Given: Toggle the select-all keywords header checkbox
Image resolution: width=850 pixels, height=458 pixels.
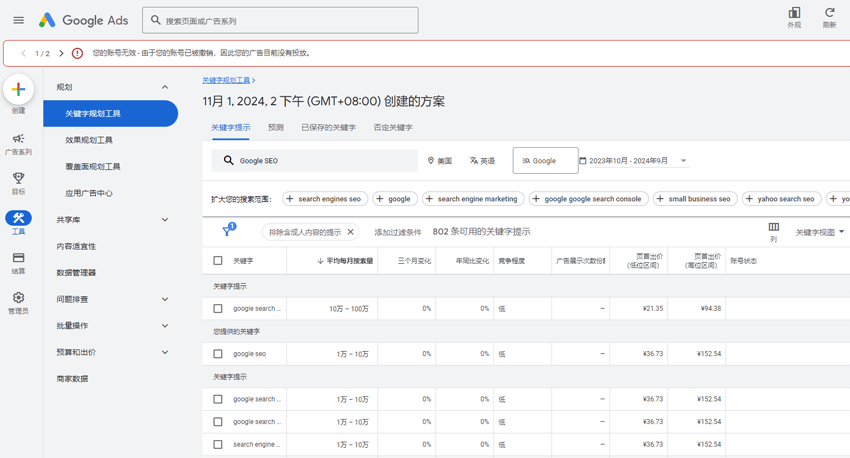Looking at the screenshot, I should pyautogui.click(x=218, y=261).
